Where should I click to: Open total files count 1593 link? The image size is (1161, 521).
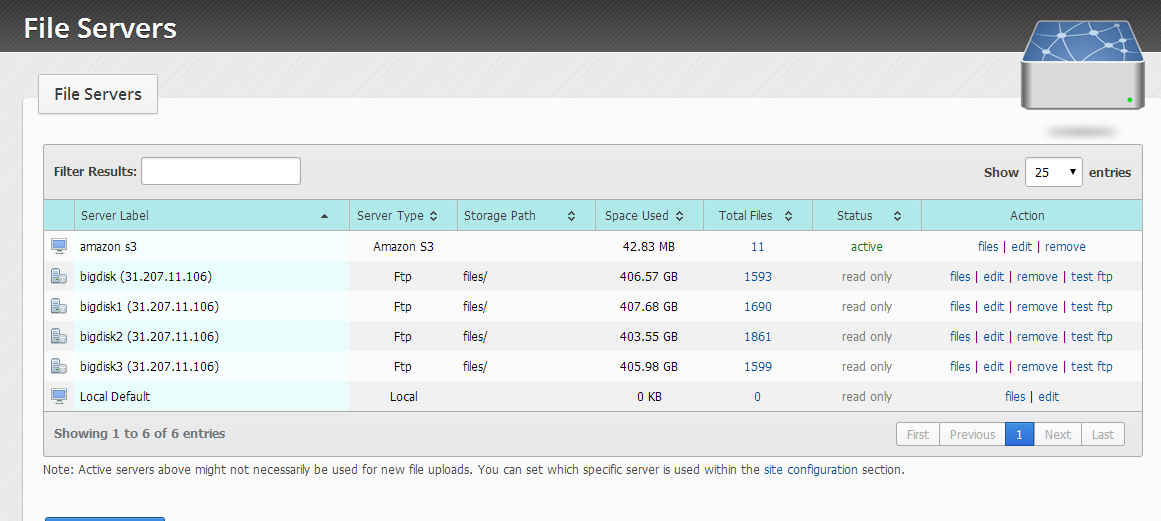(x=757, y=276)
